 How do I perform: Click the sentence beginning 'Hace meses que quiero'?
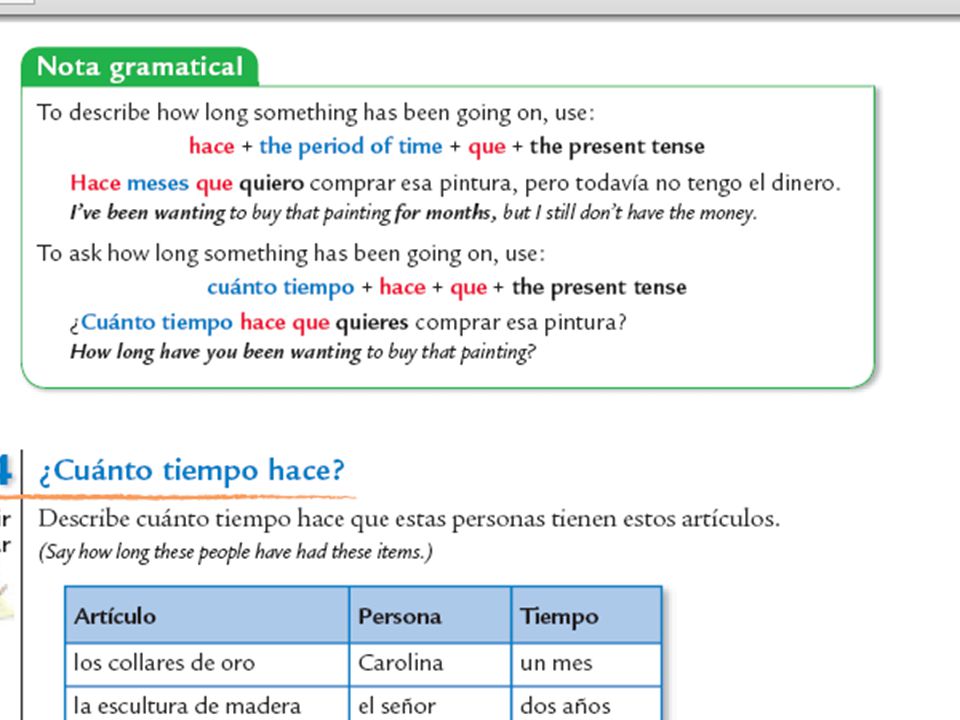(455, 183)
